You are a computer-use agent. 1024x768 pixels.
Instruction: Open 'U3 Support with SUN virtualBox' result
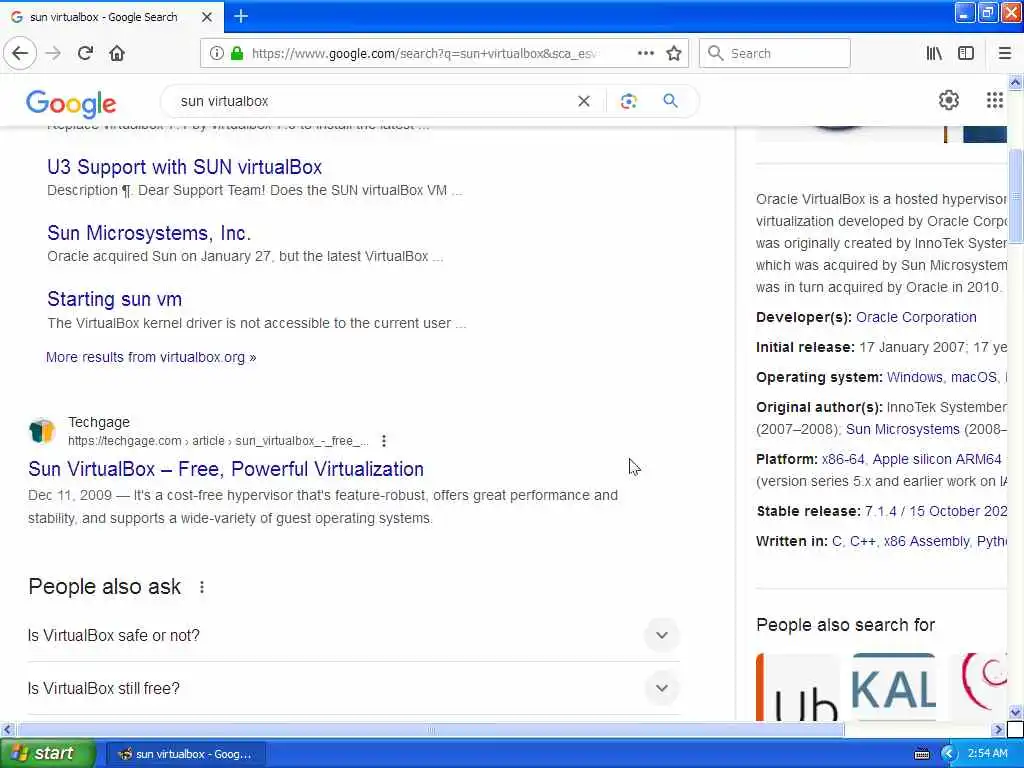click(184, 167)
